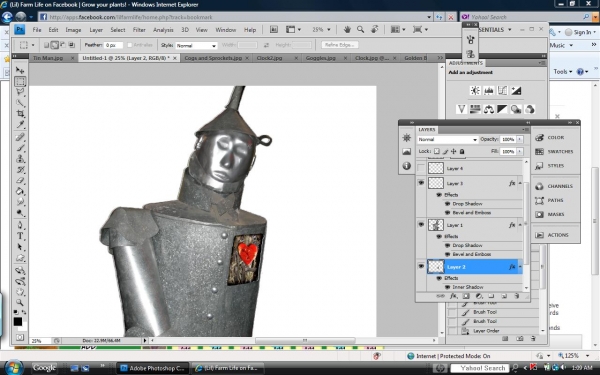This screenshot has height=375, width=600.
Task: Delete layer using the trash icon
Action: [x=517, y=296]
